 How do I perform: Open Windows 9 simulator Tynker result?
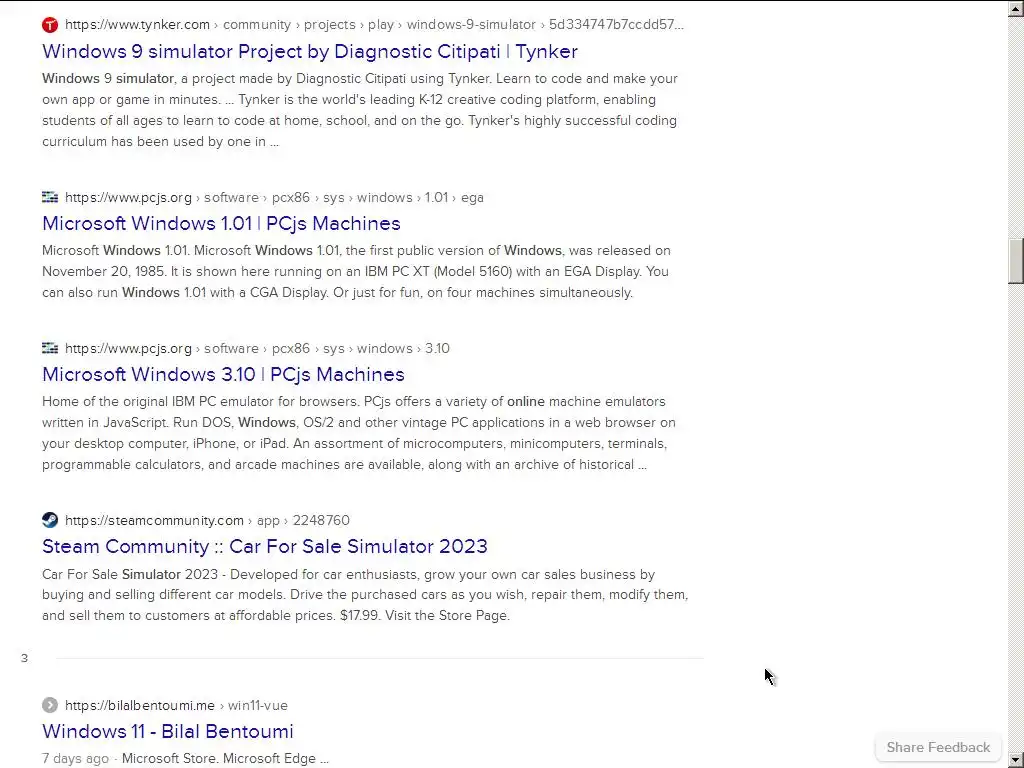pos(310,52)
